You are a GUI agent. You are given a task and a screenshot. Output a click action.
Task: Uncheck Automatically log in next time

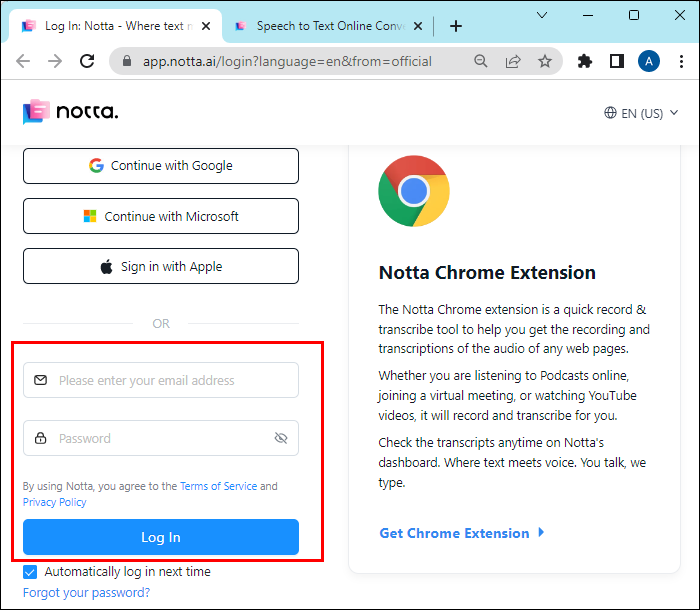pyautogui.click(x=30, y=572)
